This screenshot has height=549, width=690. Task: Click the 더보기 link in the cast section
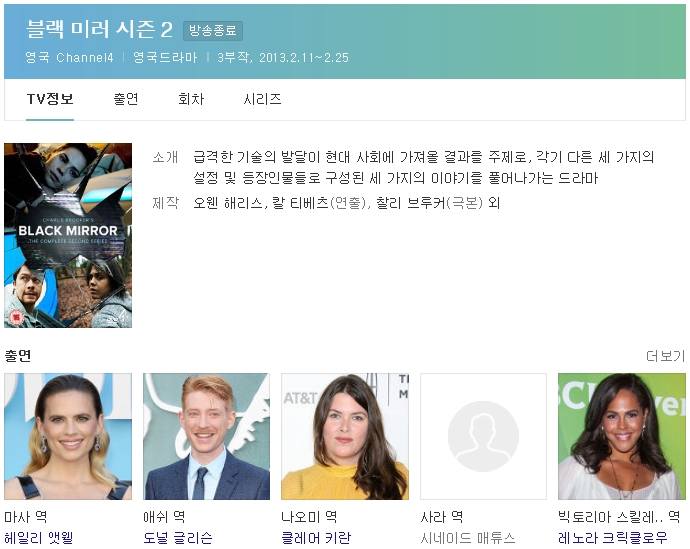(665, 356)
